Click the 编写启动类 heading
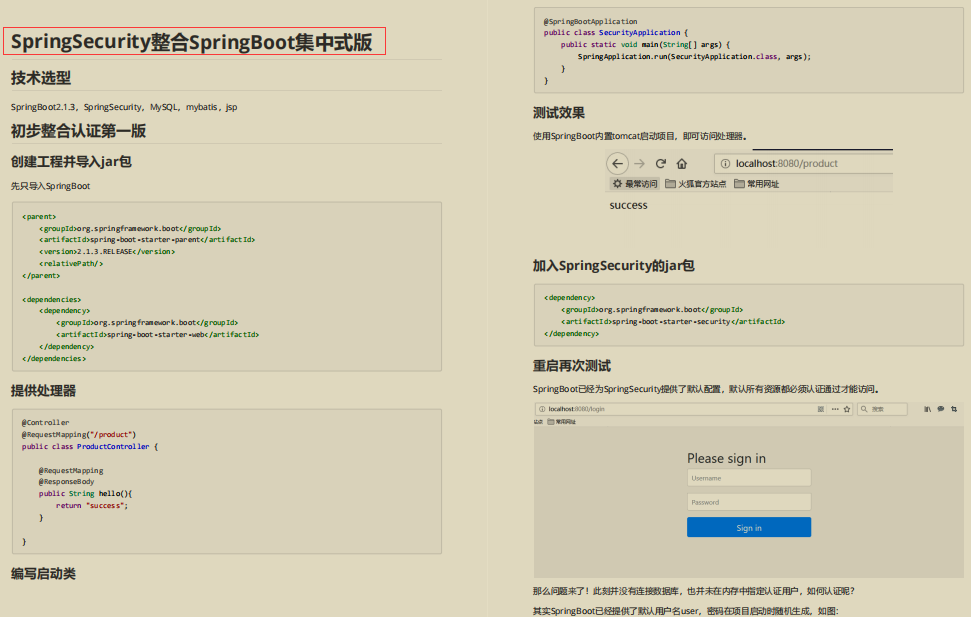 tap(43, 574)
